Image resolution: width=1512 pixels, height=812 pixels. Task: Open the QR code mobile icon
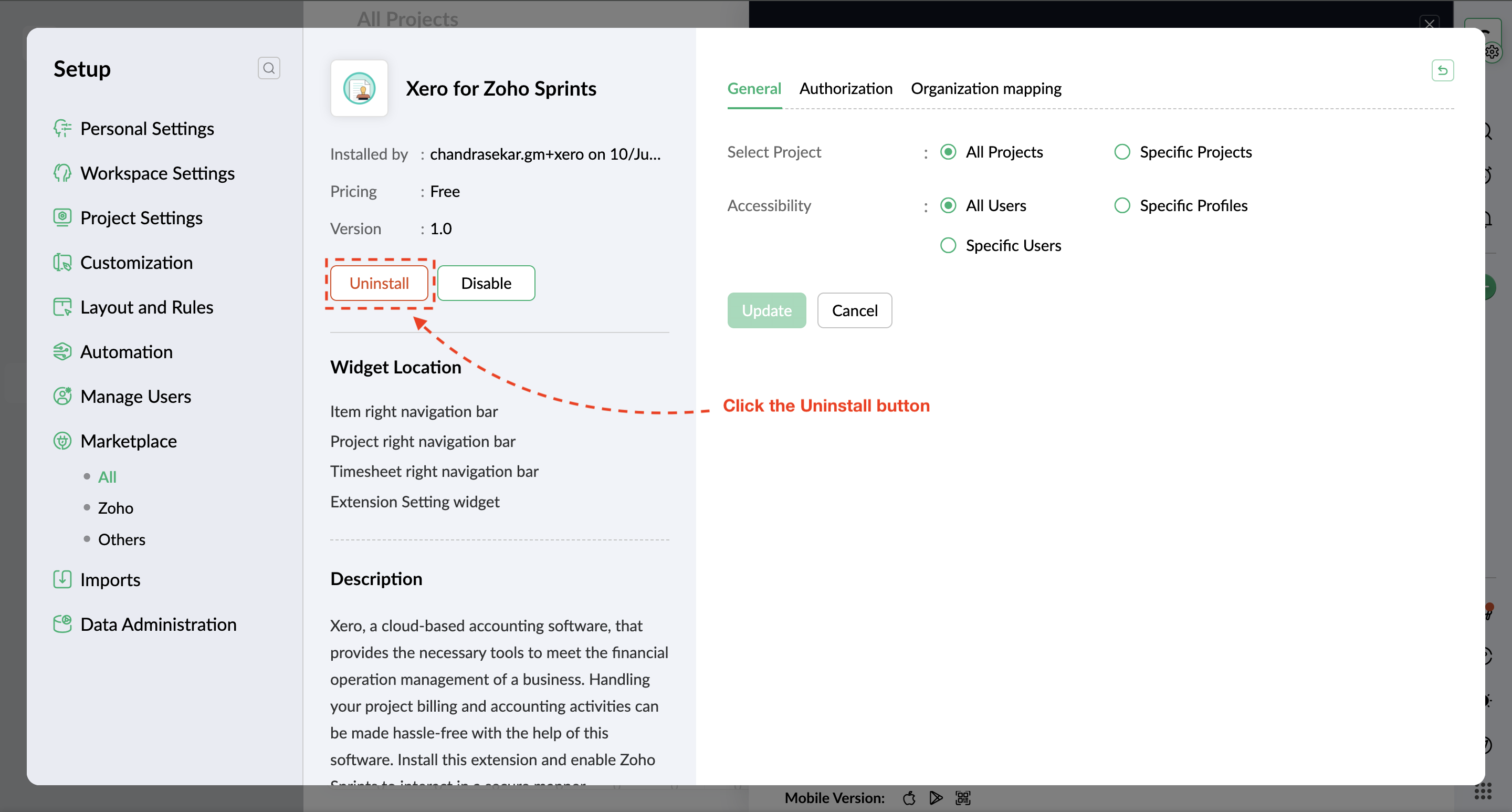[x=963, y=798]
